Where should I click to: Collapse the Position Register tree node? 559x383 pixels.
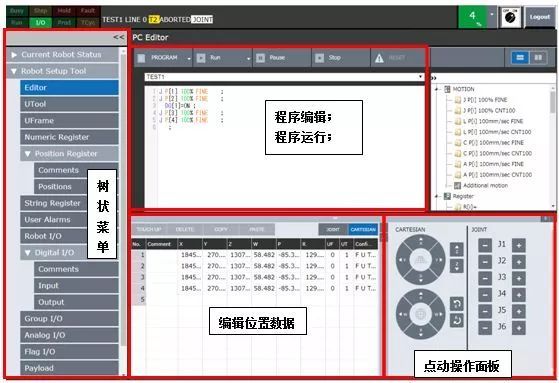pyautogui.click(x=27, y=154)
